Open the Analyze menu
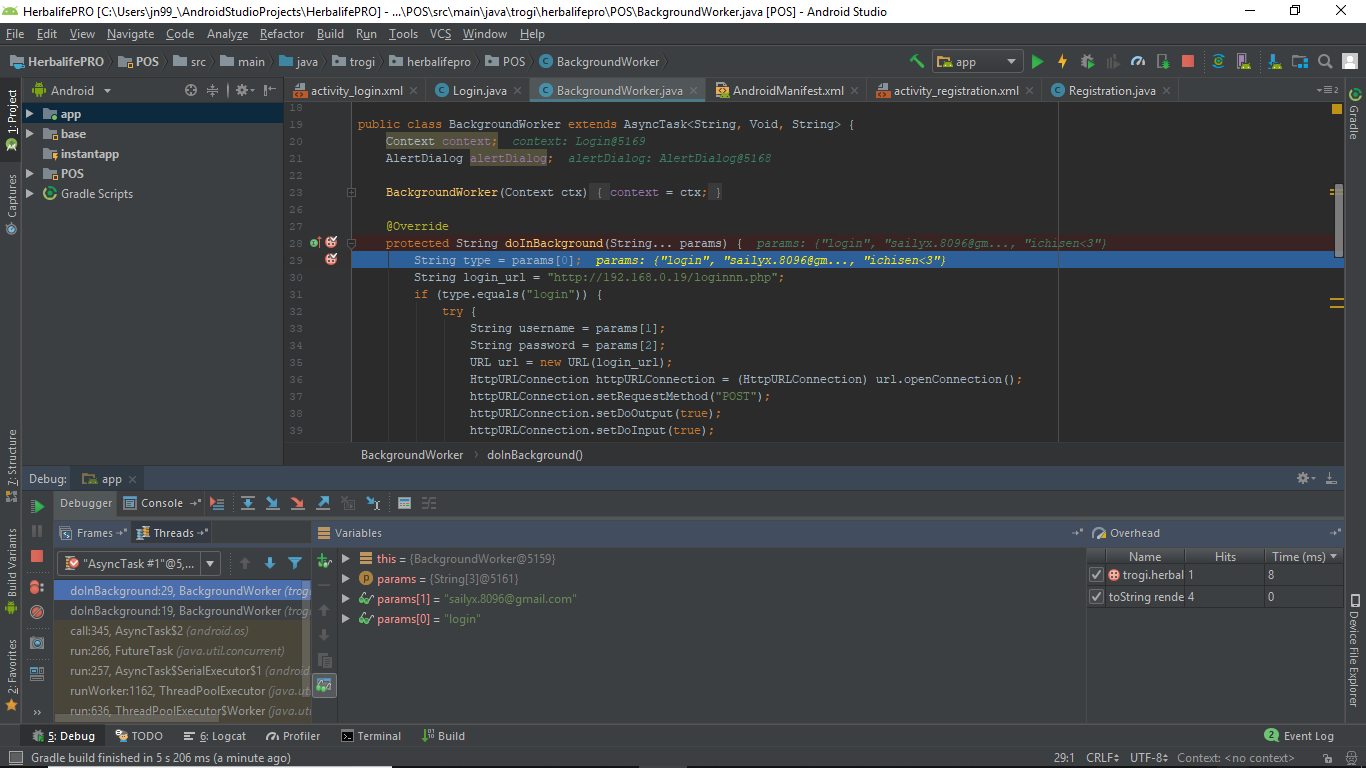 227,34
